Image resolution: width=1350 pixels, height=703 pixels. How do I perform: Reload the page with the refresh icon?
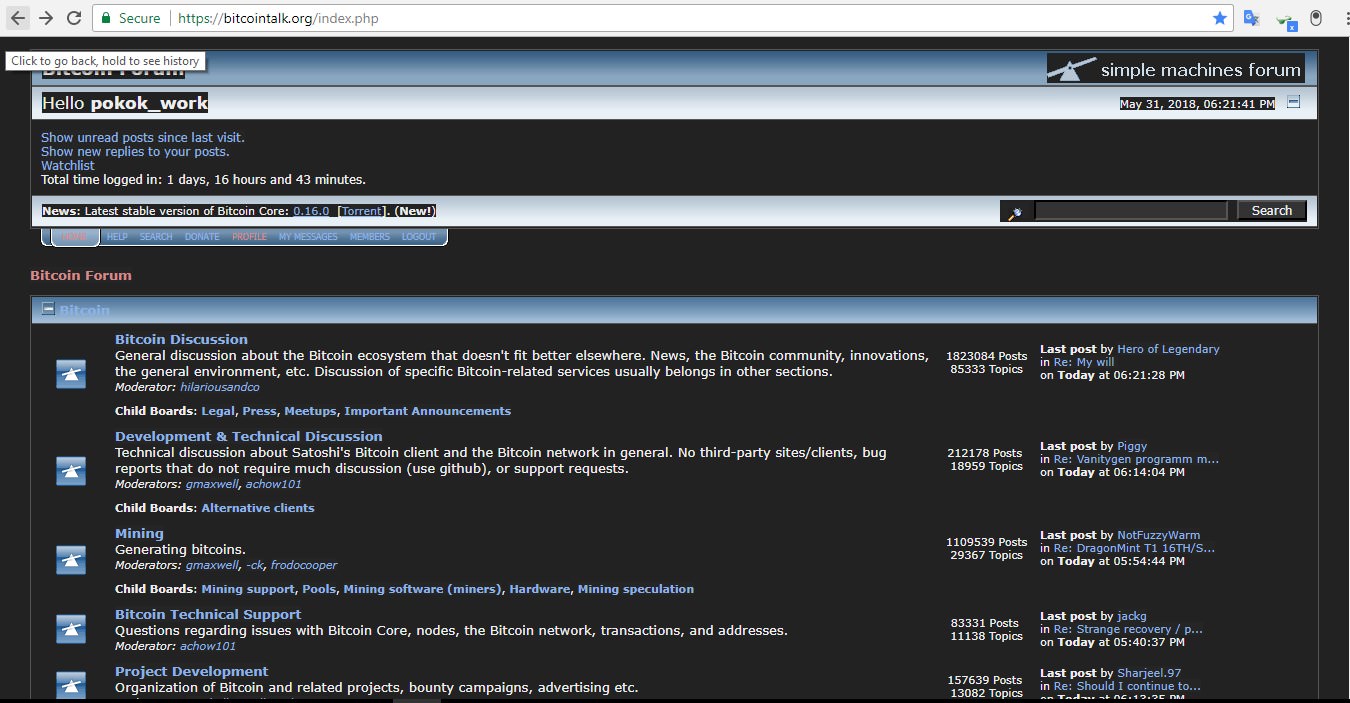74,18
